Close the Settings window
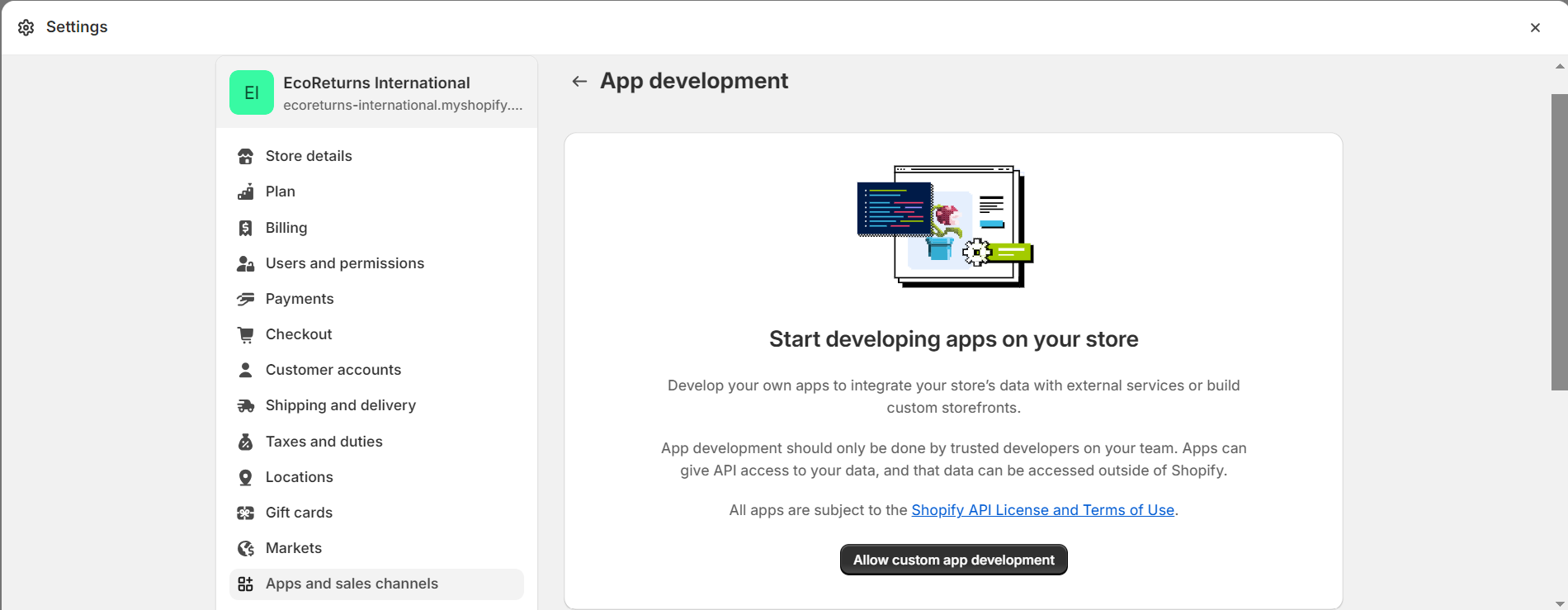1568x610 pixels. 1535,27
